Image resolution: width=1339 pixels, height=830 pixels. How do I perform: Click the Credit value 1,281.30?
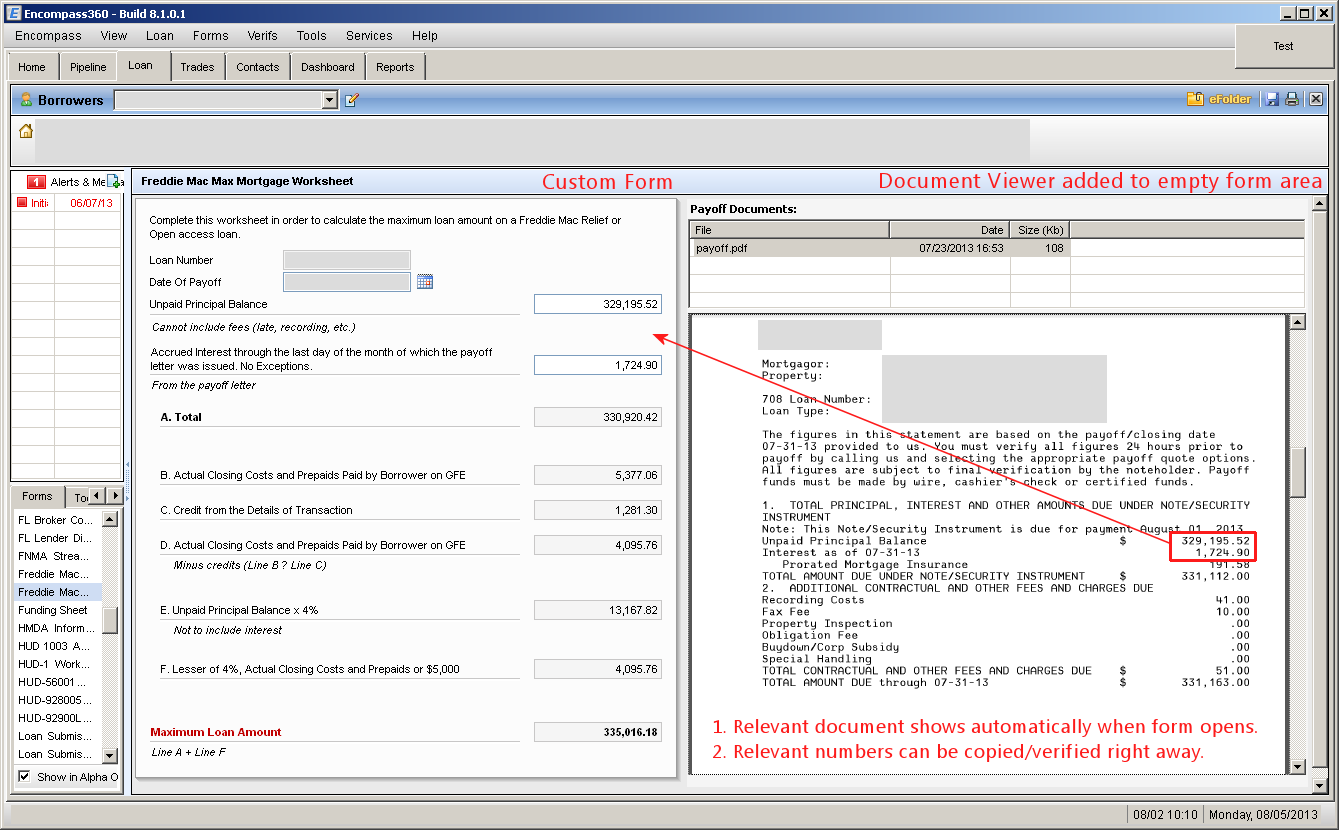(598, 510)
